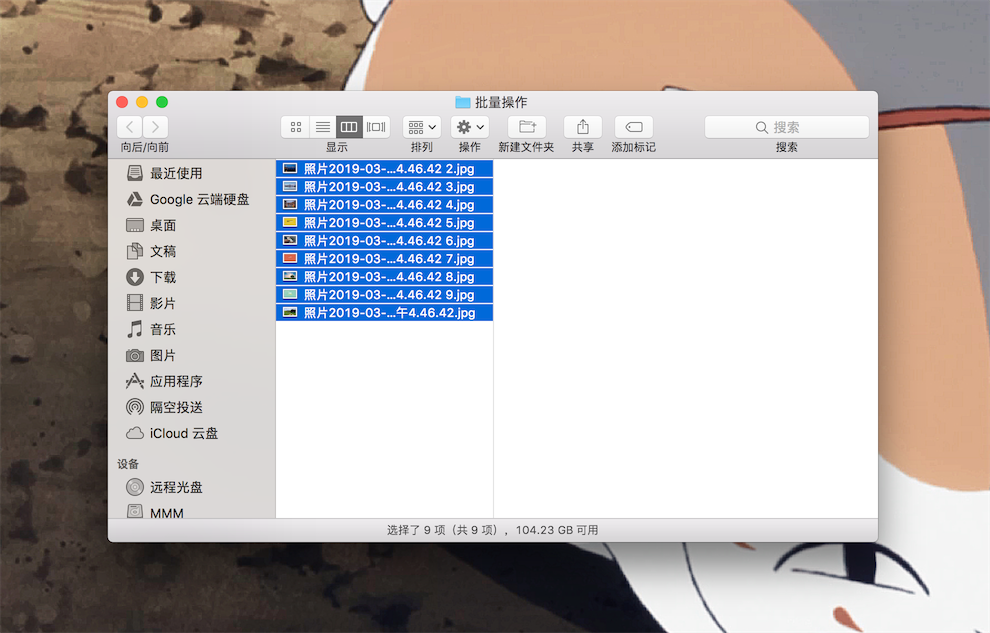Image resolution: width=990 pixels, height=633 pixels.
Task: Open 隔空投送 in the sidebar
Action: [x=192, y=407]
